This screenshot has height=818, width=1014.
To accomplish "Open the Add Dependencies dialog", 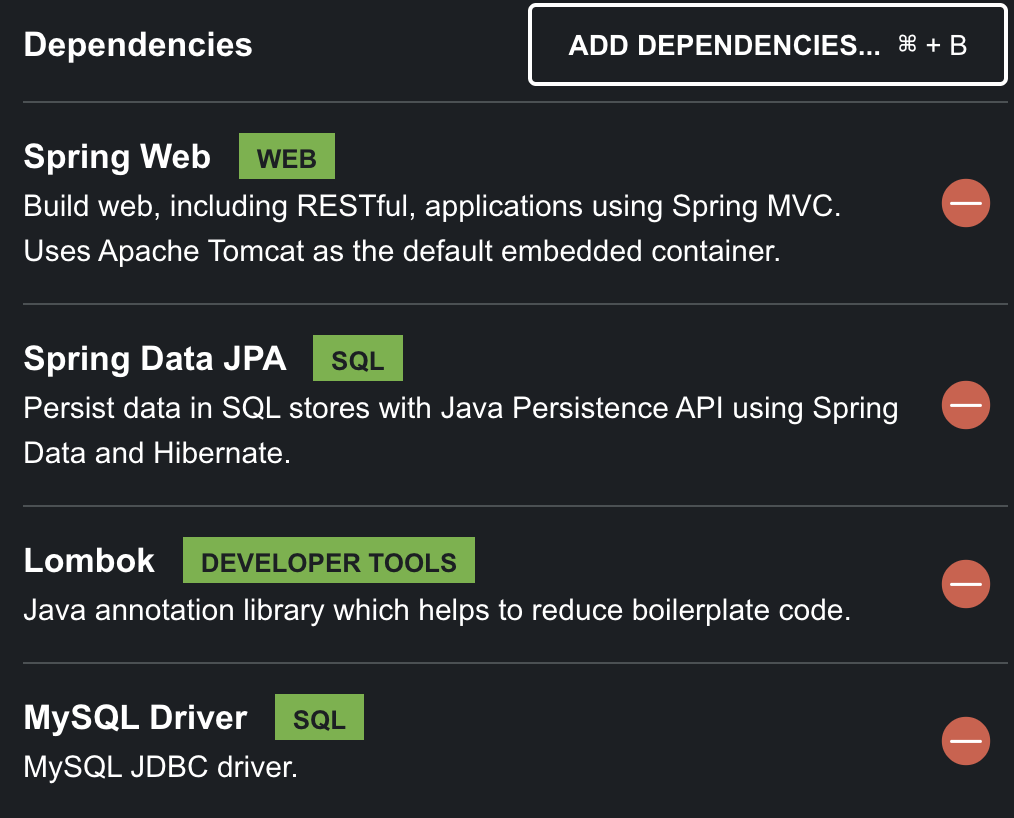I will (x=768, y=45).
